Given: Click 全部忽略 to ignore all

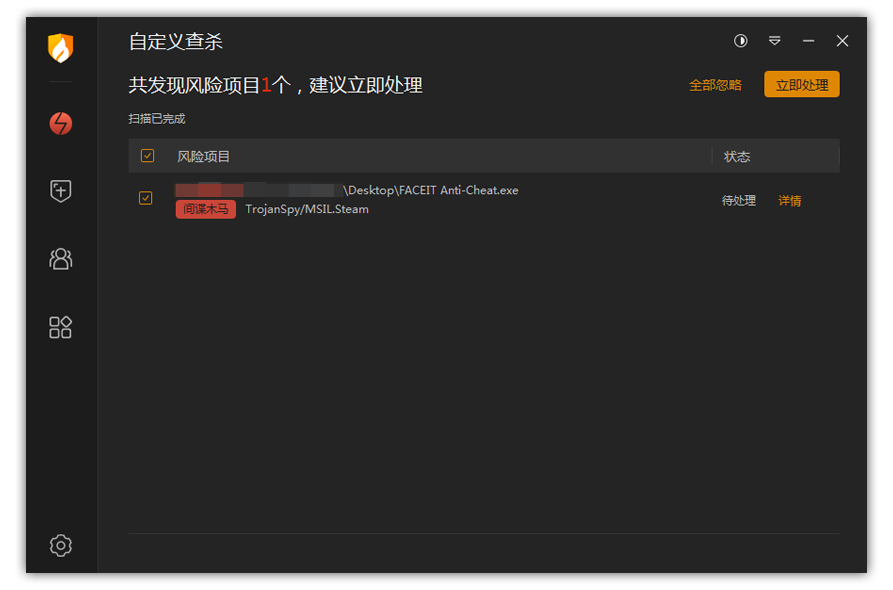Looking at the screenshot, I should point(715,85).
